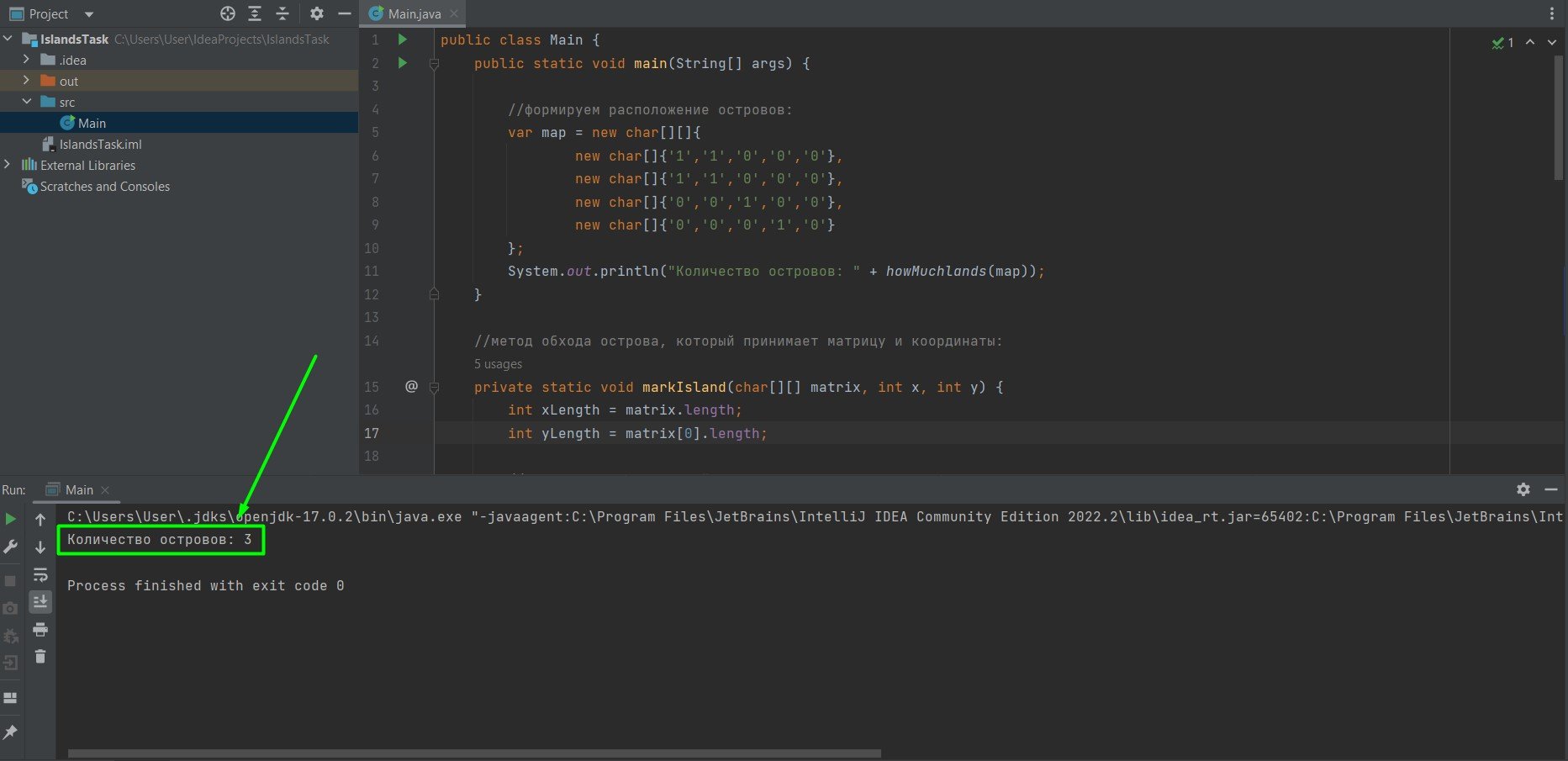Screen dimensions: 1568x761
Task: Expand the .idea folder
Action: pyautogui.click(x=26, y=60)
